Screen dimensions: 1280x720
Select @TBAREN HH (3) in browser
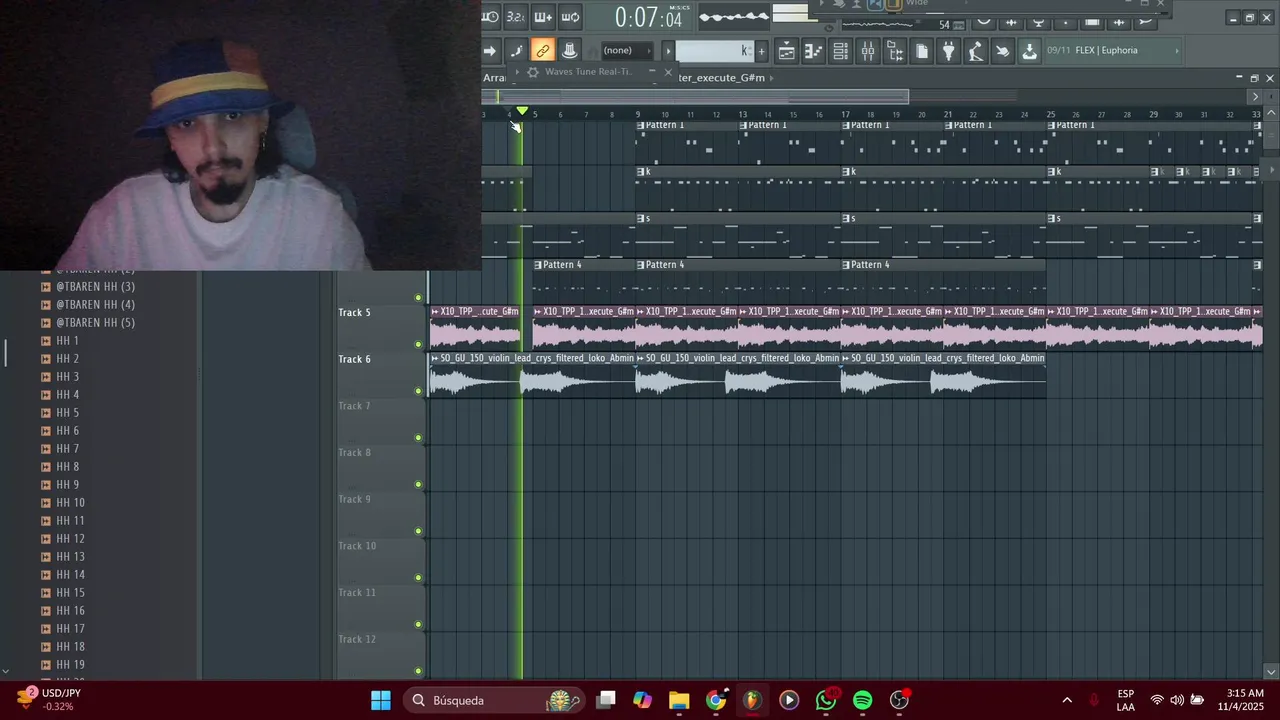point(95,287)
